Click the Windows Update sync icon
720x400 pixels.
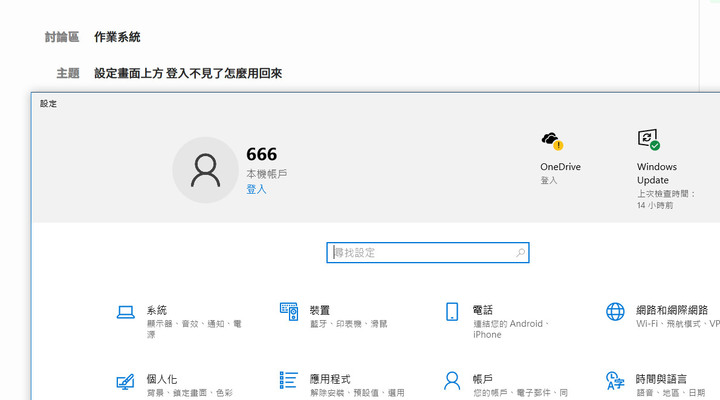pos(648,139)
